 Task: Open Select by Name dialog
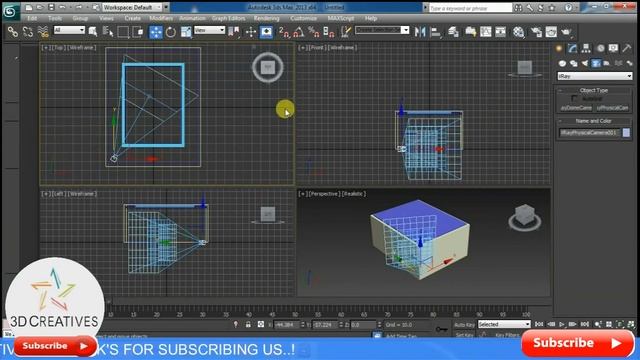[x=108, y=31]
